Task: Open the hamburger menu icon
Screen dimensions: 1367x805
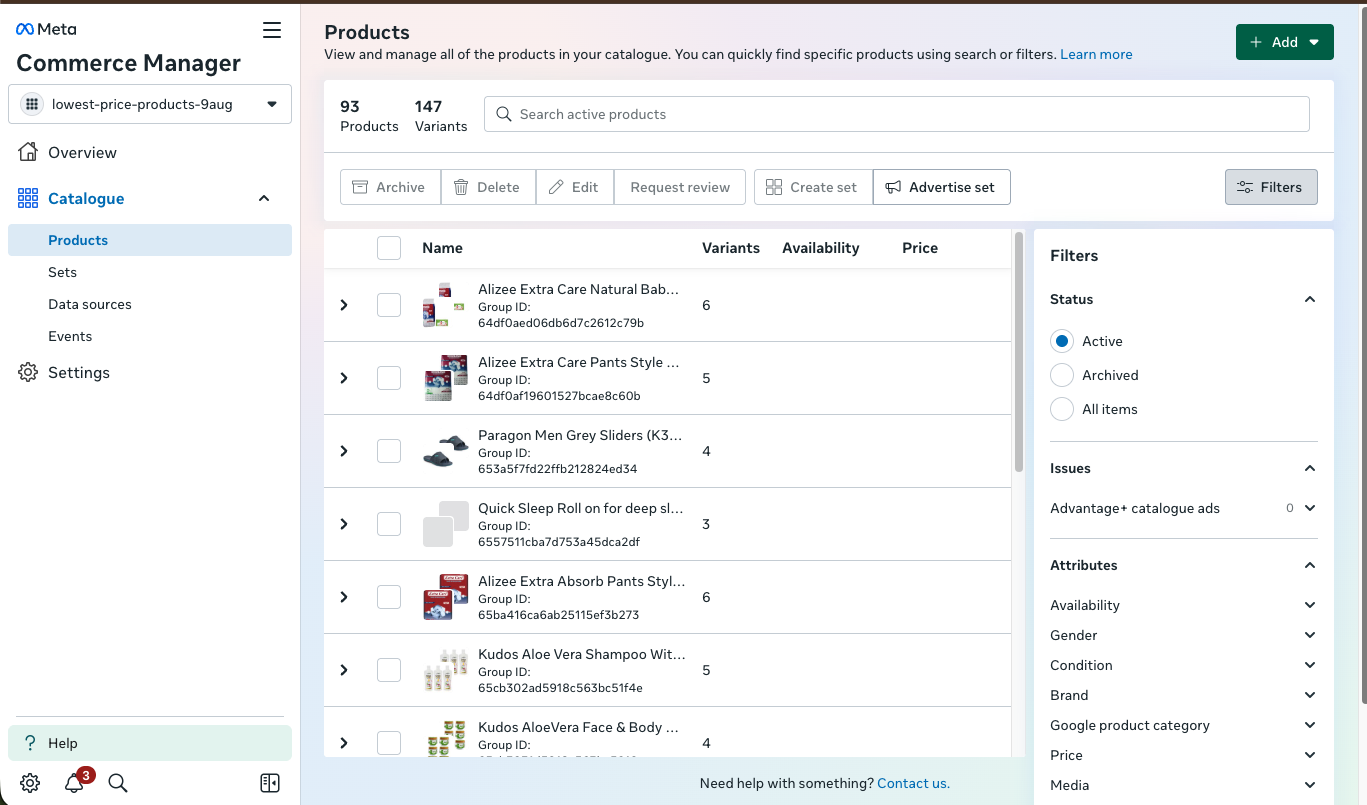Action: (x=272, y=30)
